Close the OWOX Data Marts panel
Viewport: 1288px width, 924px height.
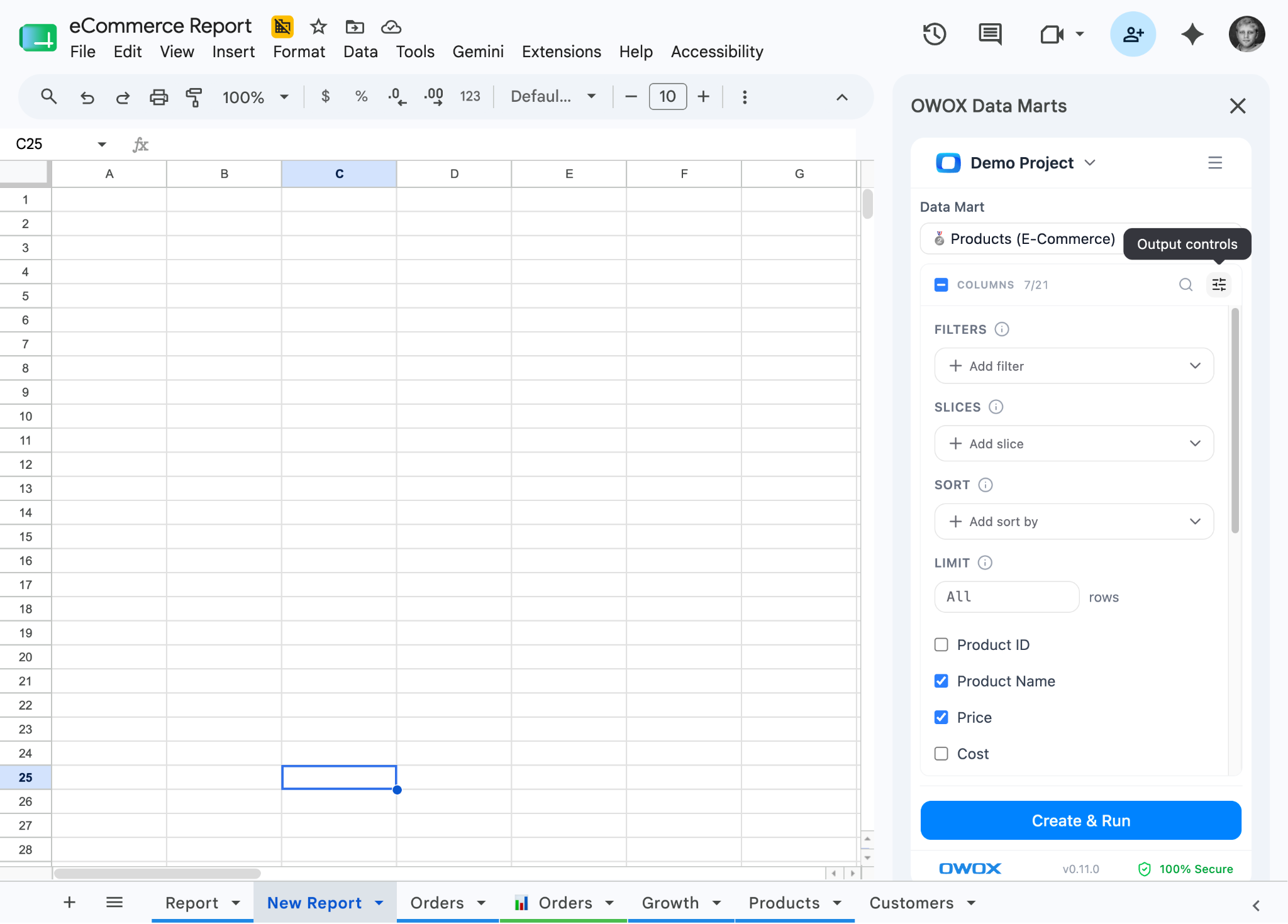tap(1237, 106)
